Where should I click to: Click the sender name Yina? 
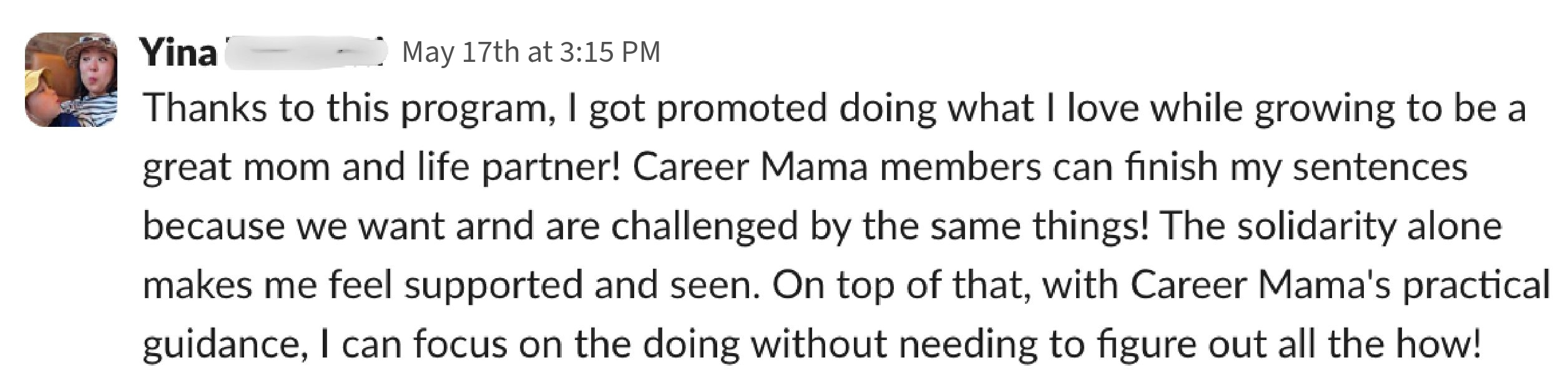179,52
